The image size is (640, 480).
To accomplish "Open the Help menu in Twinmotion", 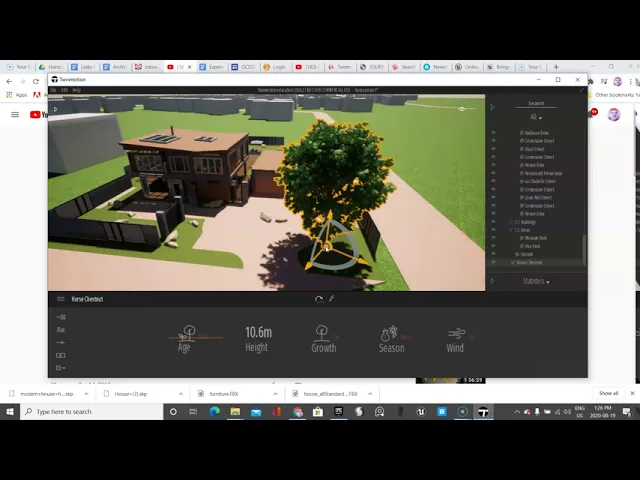I will 76,90.
